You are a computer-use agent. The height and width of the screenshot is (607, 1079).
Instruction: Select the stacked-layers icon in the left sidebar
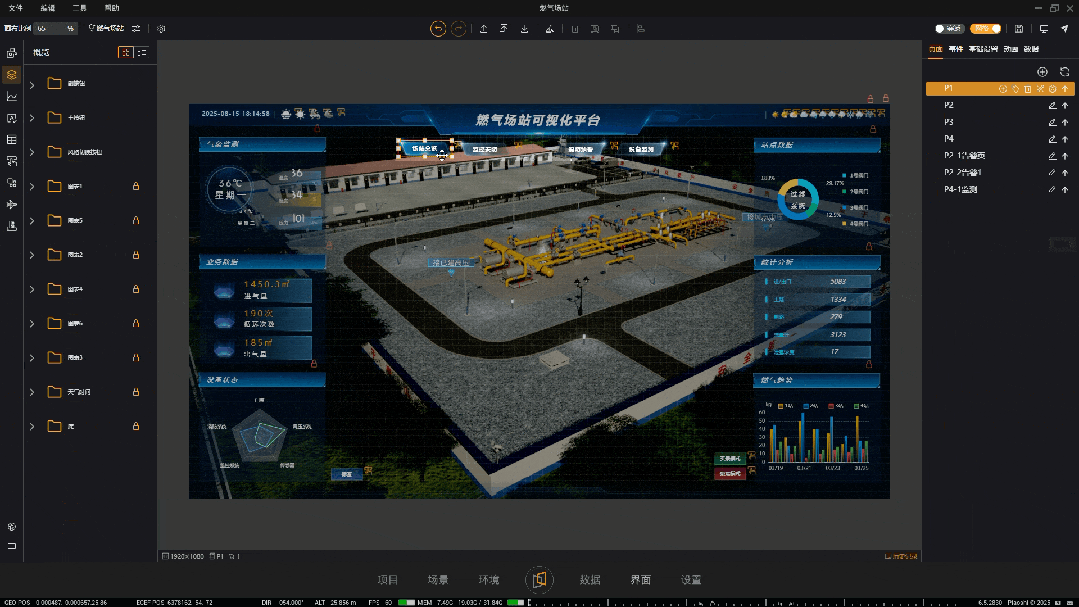[x=12, y=74]
